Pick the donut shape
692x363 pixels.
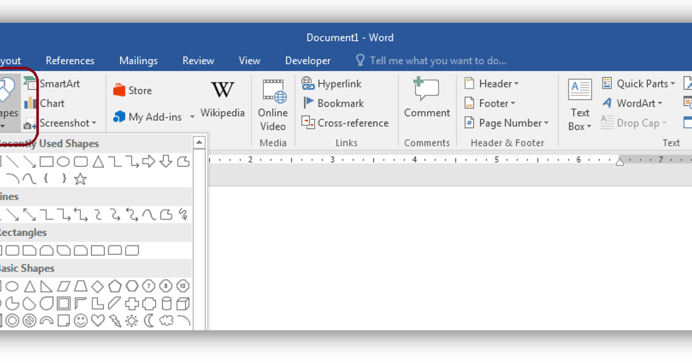click(12, 321)
